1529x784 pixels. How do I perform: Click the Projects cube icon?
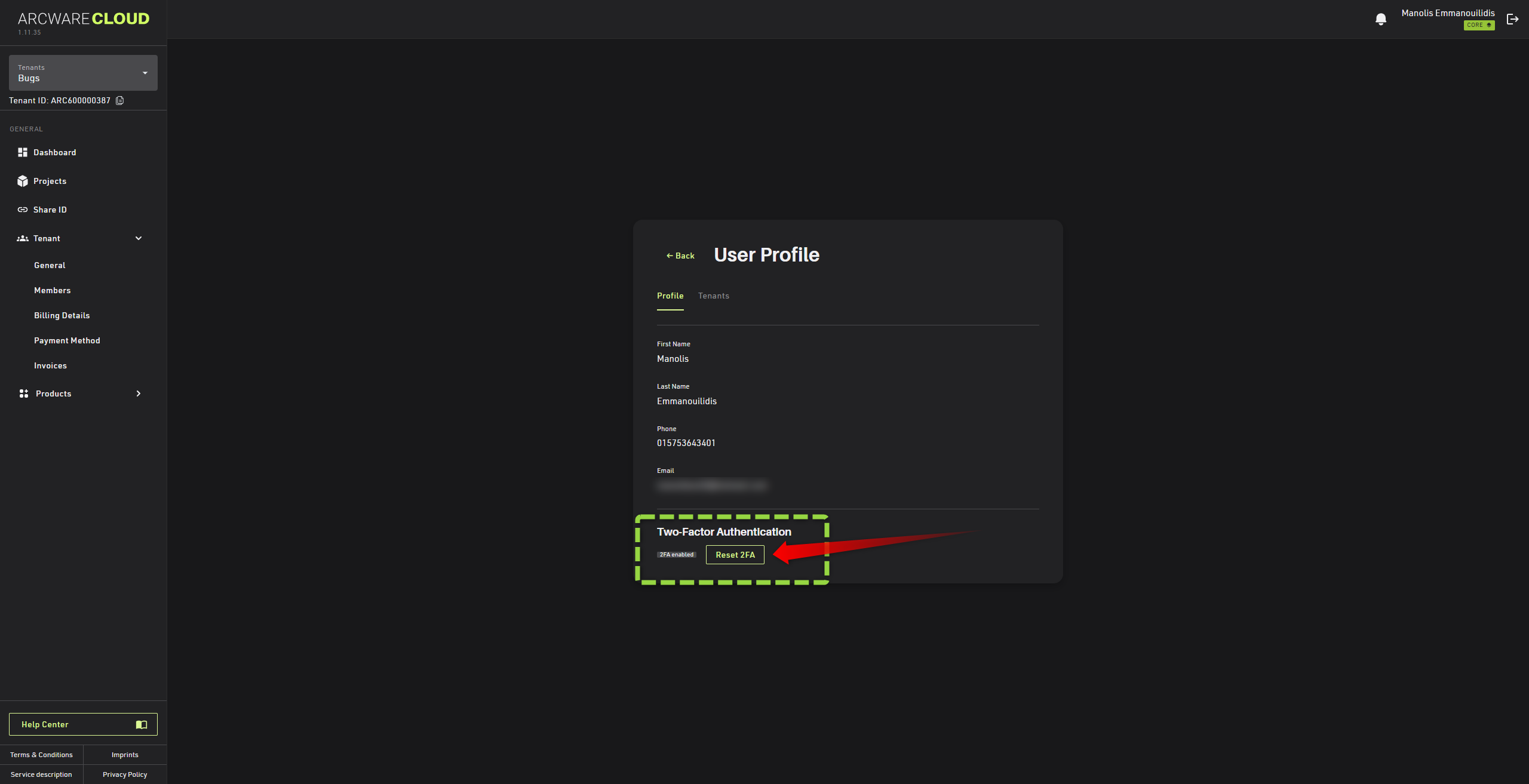point(23,181)
